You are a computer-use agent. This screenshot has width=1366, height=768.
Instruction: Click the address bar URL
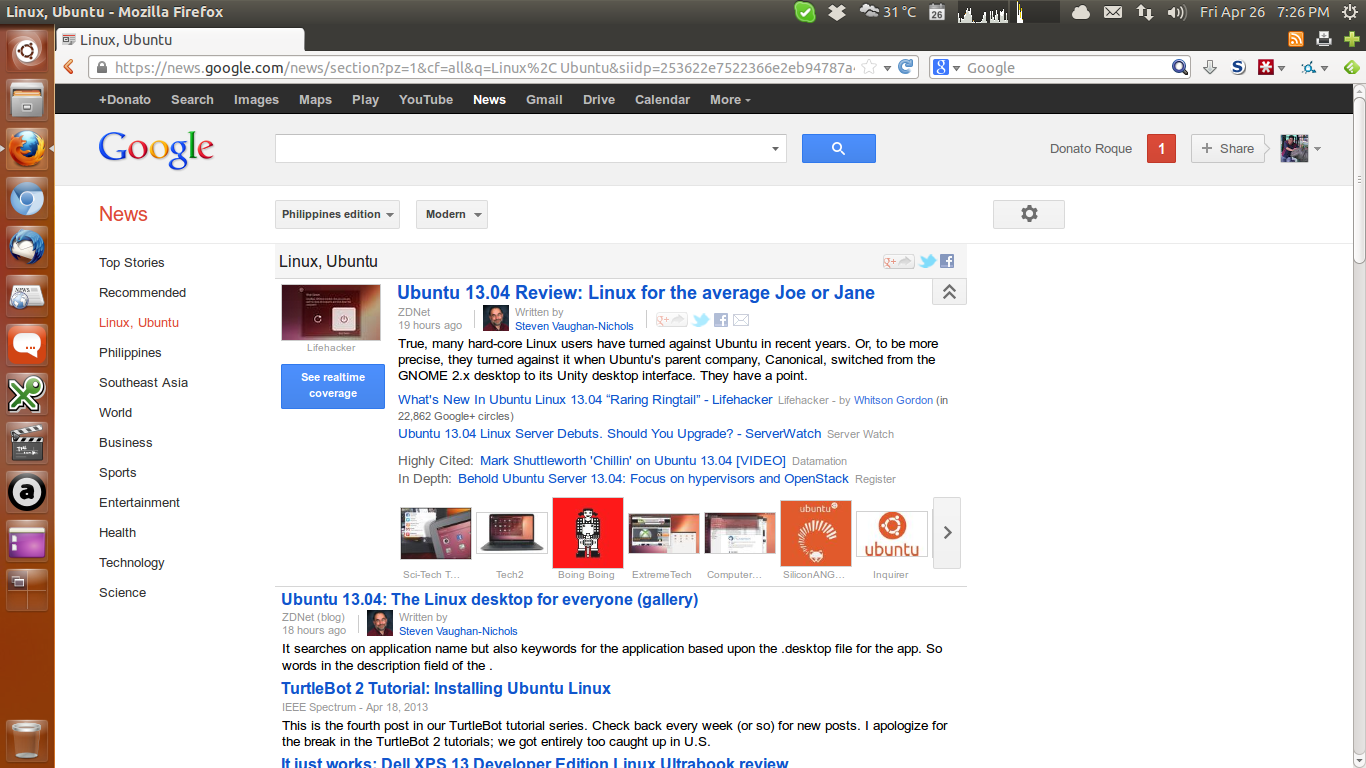pyautogui.click(x=484, y=67)
